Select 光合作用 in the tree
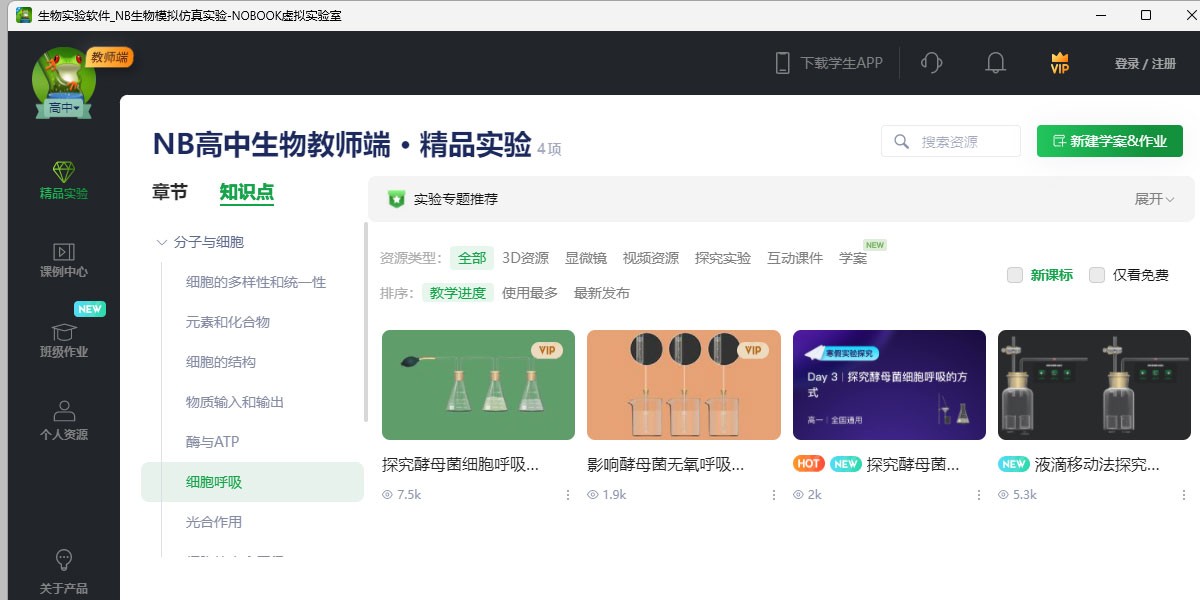This screenshot has height=600, width=1200. click(x=214, y=522)
